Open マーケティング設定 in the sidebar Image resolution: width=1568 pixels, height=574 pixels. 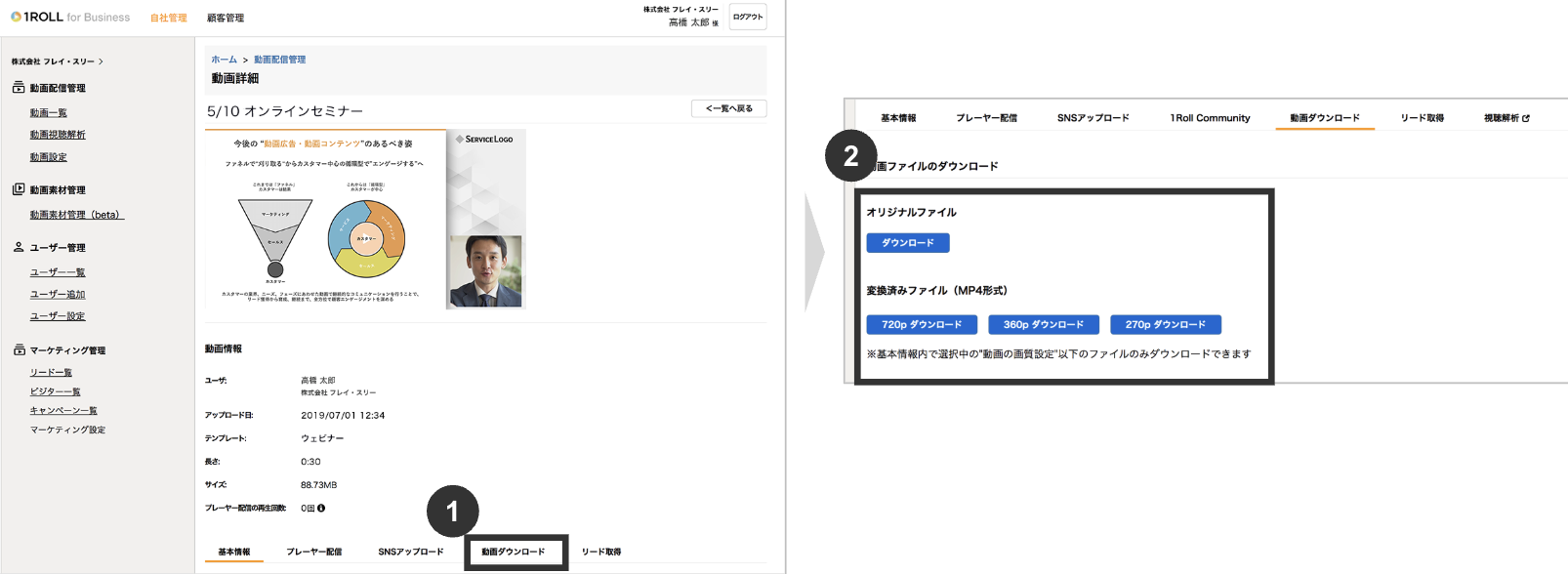67,430
